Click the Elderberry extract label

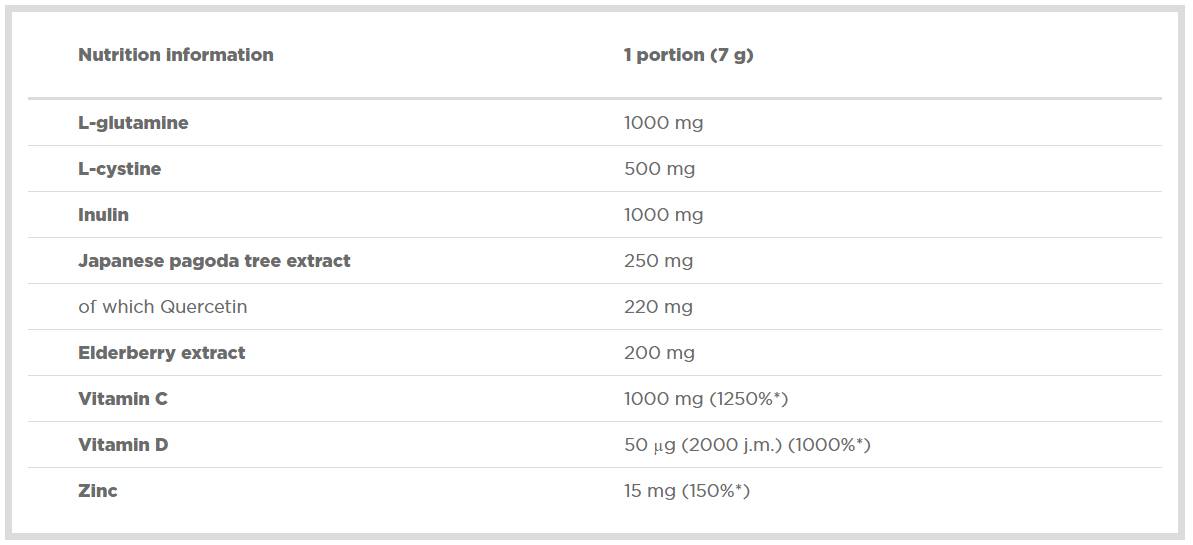(x=161, y=353)
